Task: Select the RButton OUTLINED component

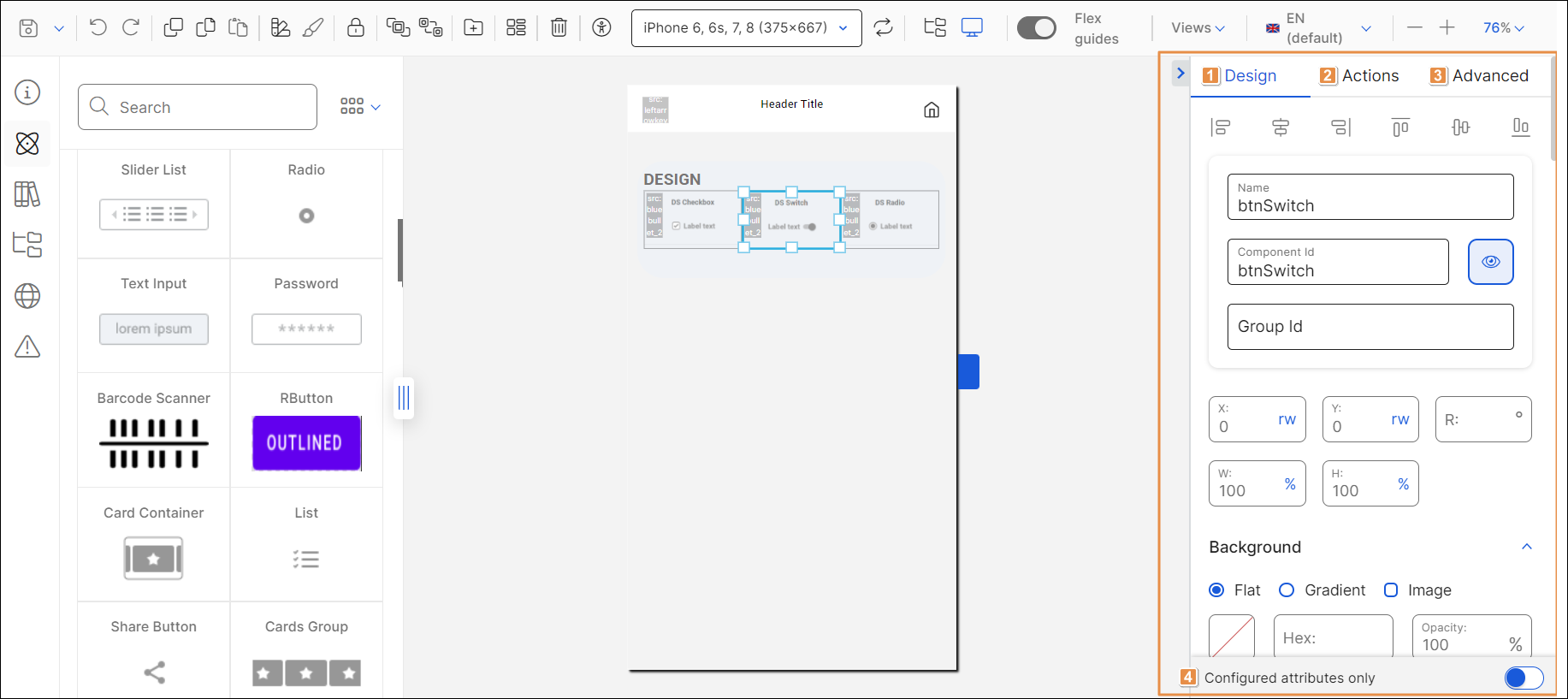Action: point(306,430)
